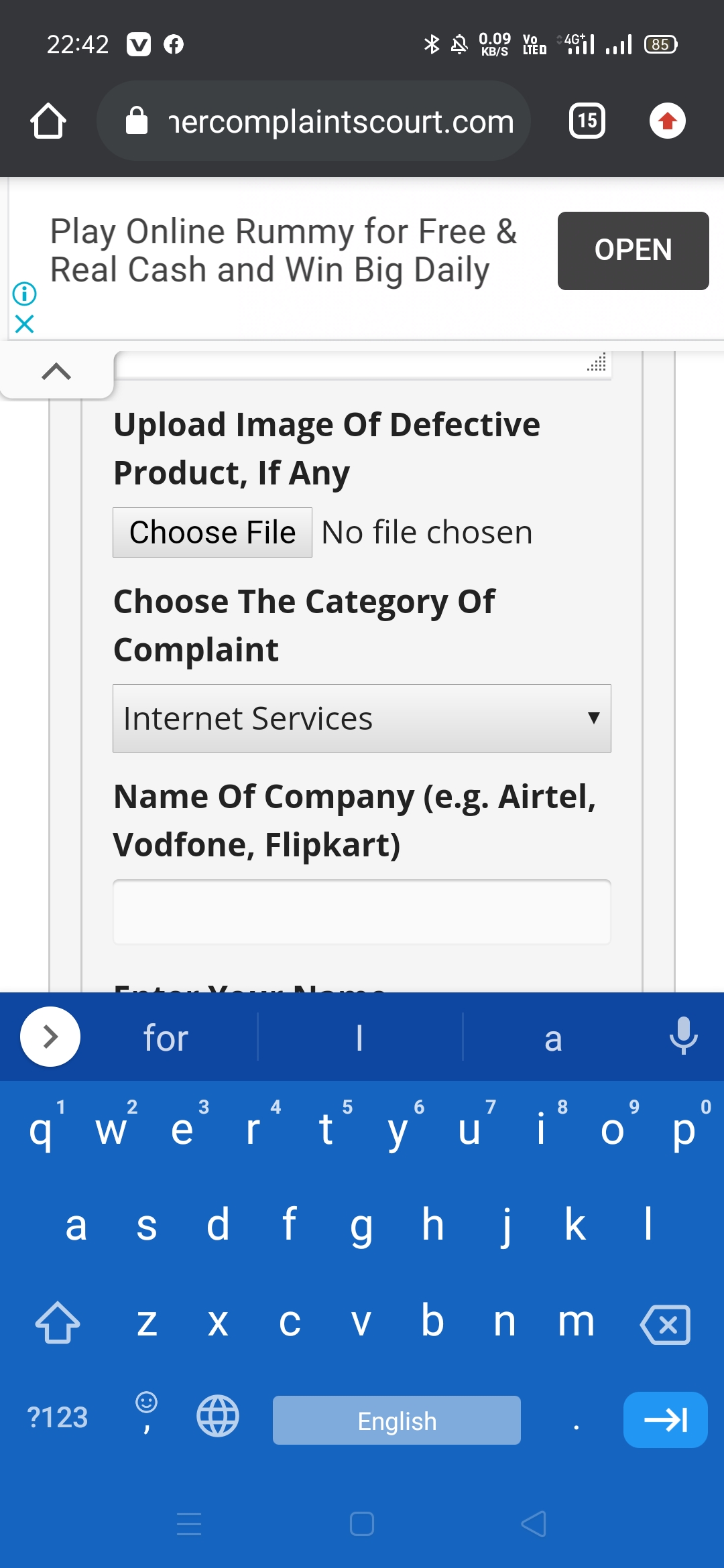Choose the suggestion word "for"
724x1568 pixels.
coord(166,1038)
